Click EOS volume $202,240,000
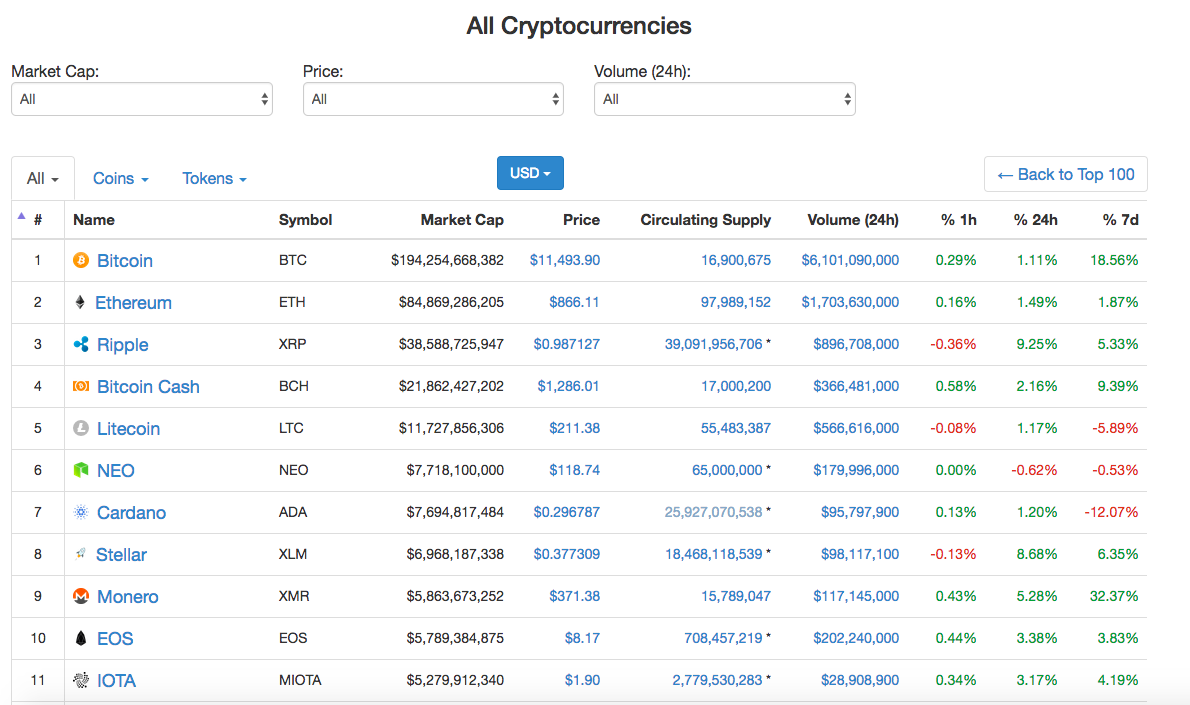The image size is (1190, 705). [856, 638]
